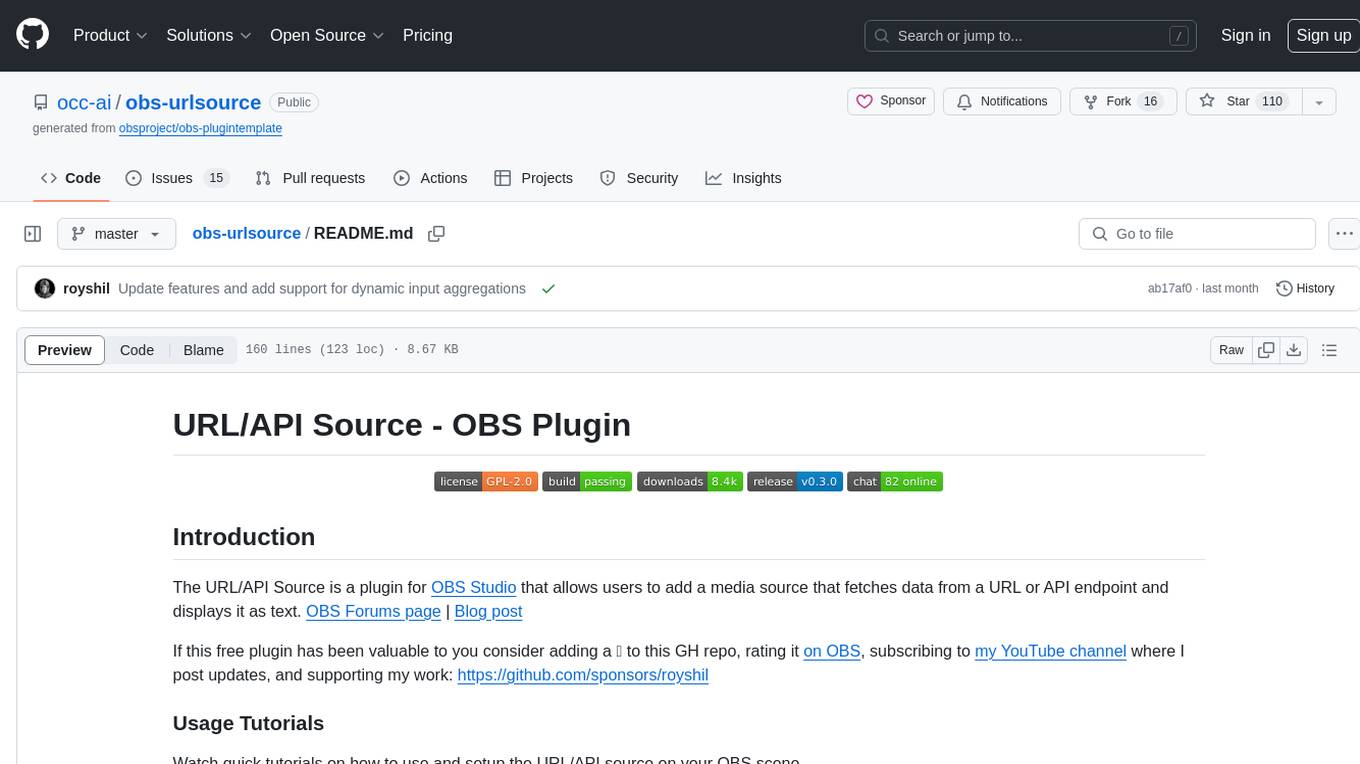
Task: Click the Introduction heading
Action: pos(244,537)
